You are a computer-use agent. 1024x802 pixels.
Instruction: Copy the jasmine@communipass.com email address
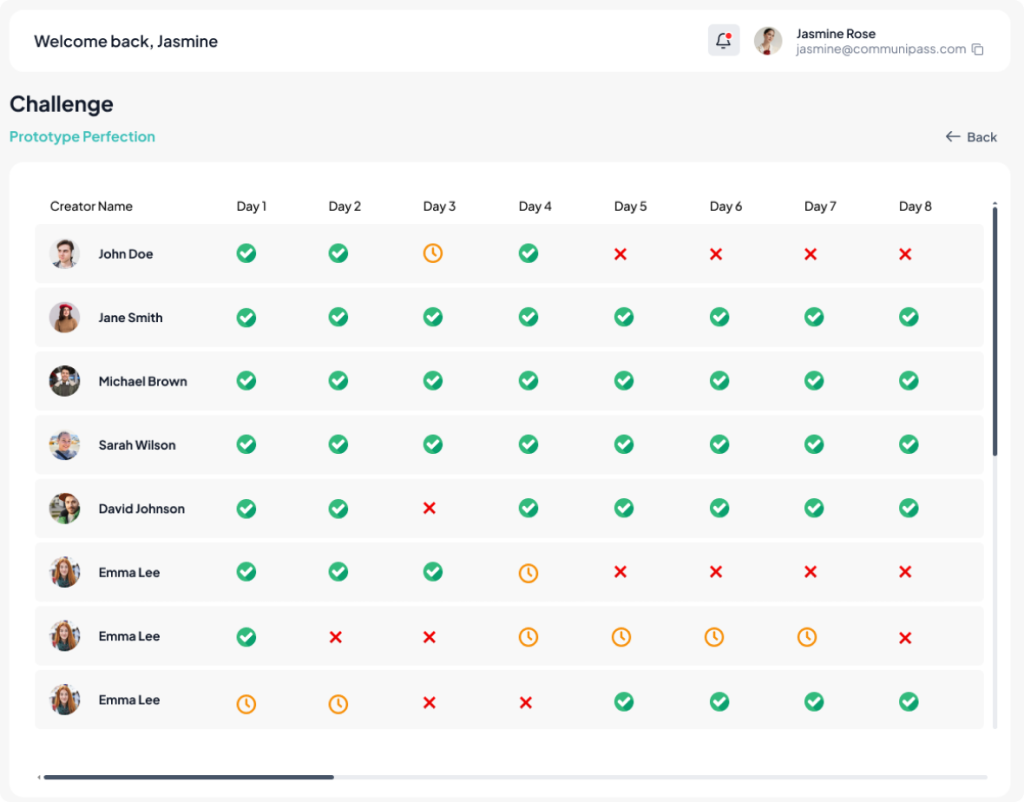click(978, 50)
